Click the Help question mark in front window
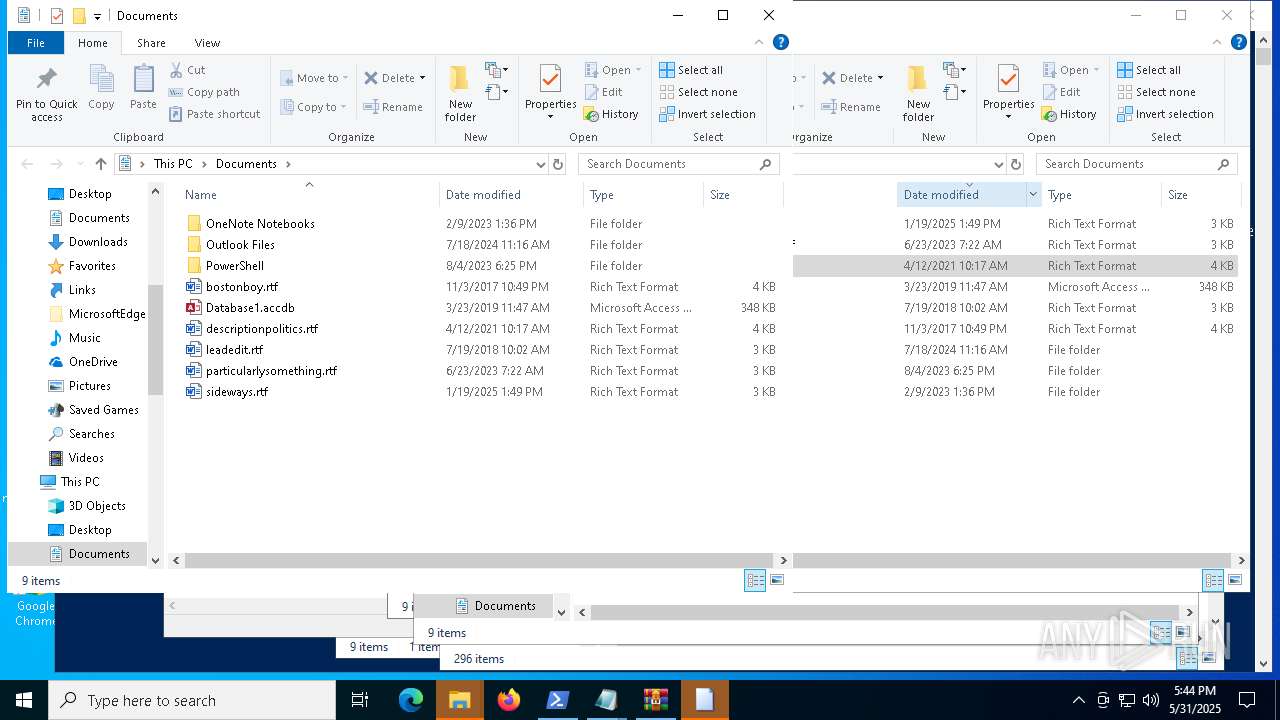 781,42
